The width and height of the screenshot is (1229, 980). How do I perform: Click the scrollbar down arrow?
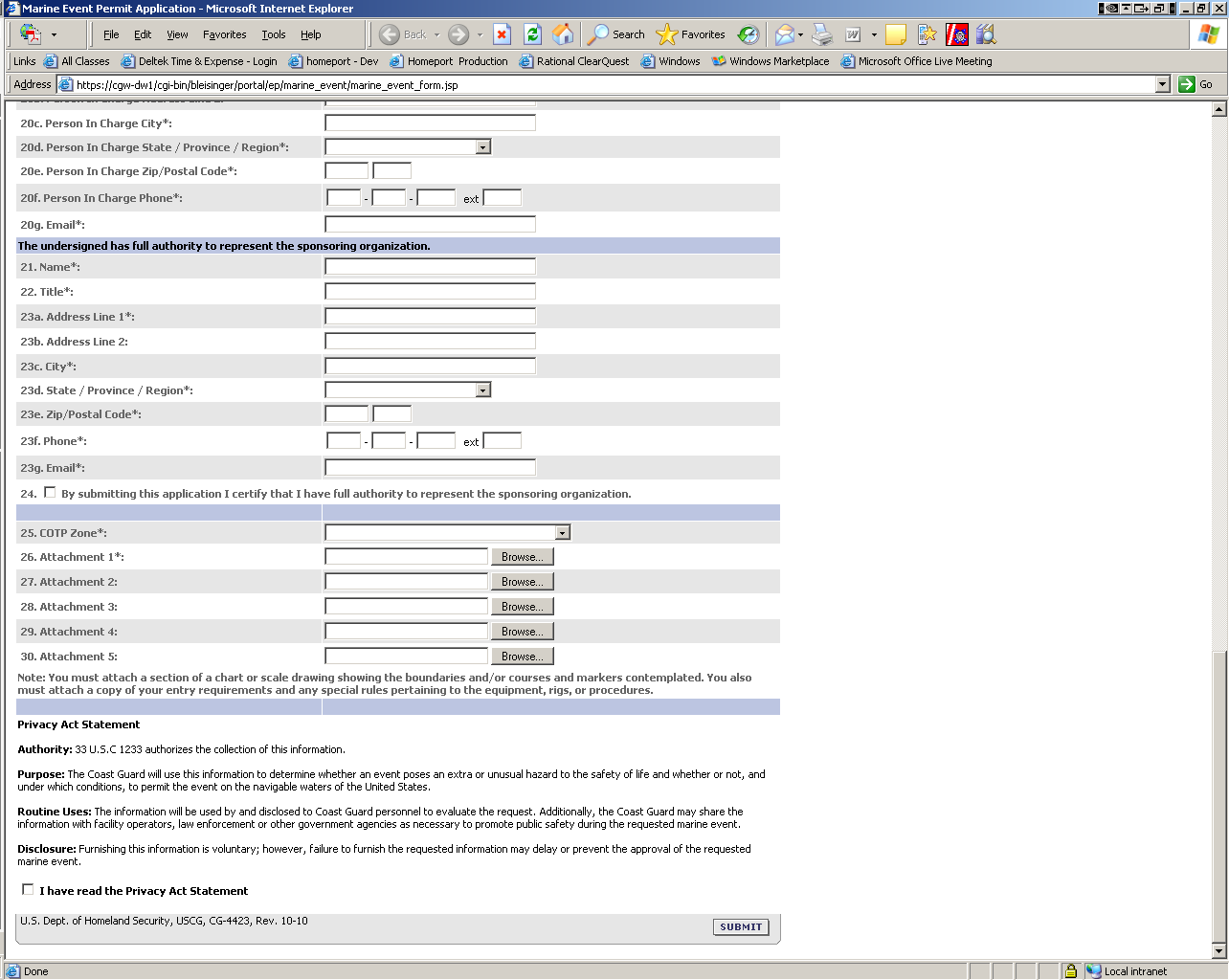pos(1219,951)
